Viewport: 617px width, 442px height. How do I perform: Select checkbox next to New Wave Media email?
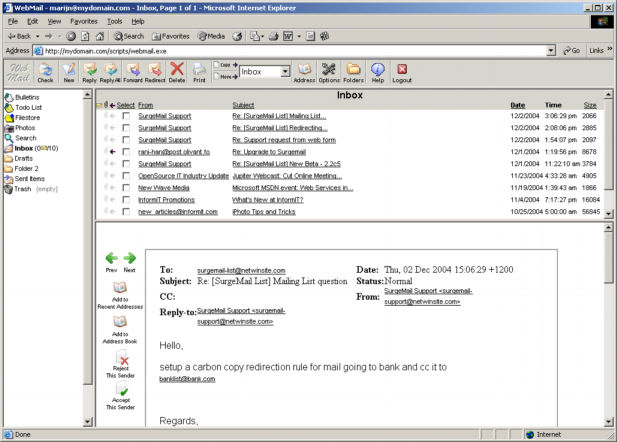[x=126, y=187]
